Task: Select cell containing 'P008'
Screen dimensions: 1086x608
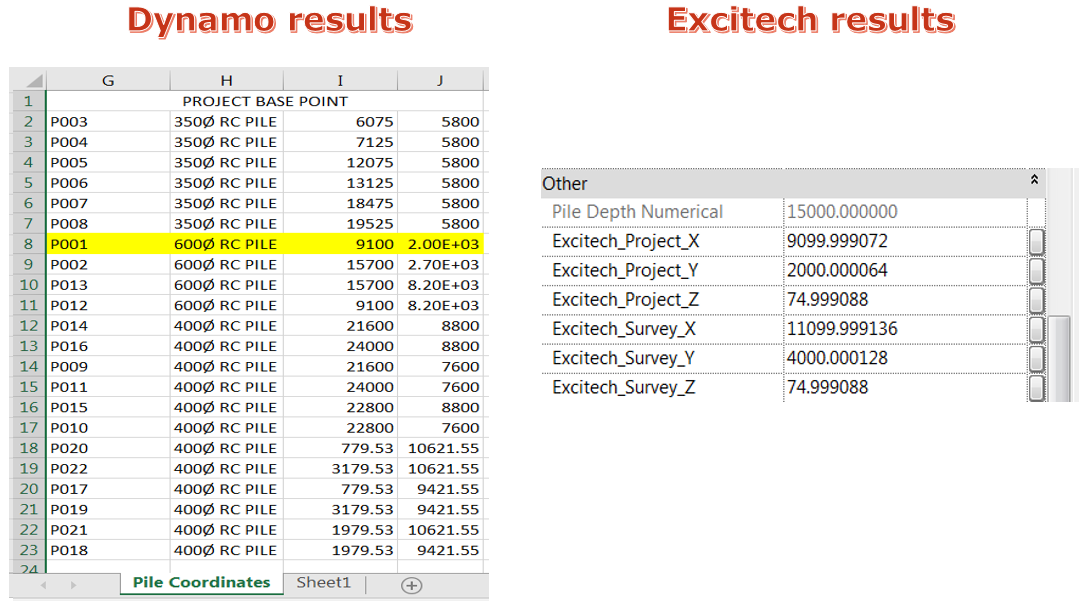Action: pyautogui.click(x=108, y=224)
